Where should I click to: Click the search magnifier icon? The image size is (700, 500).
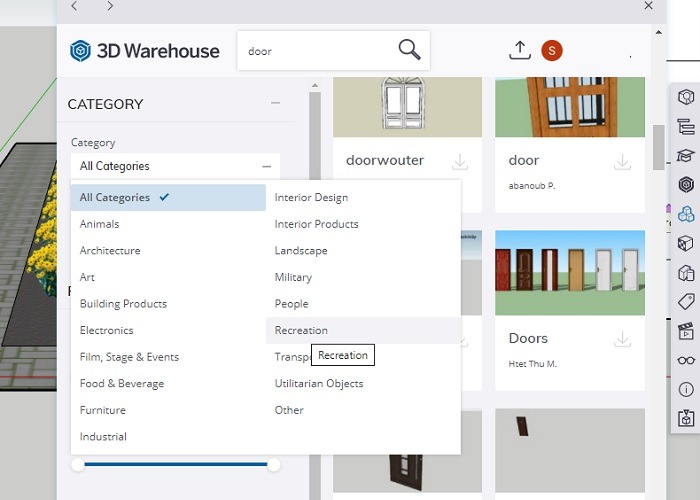tap(409, 50)
